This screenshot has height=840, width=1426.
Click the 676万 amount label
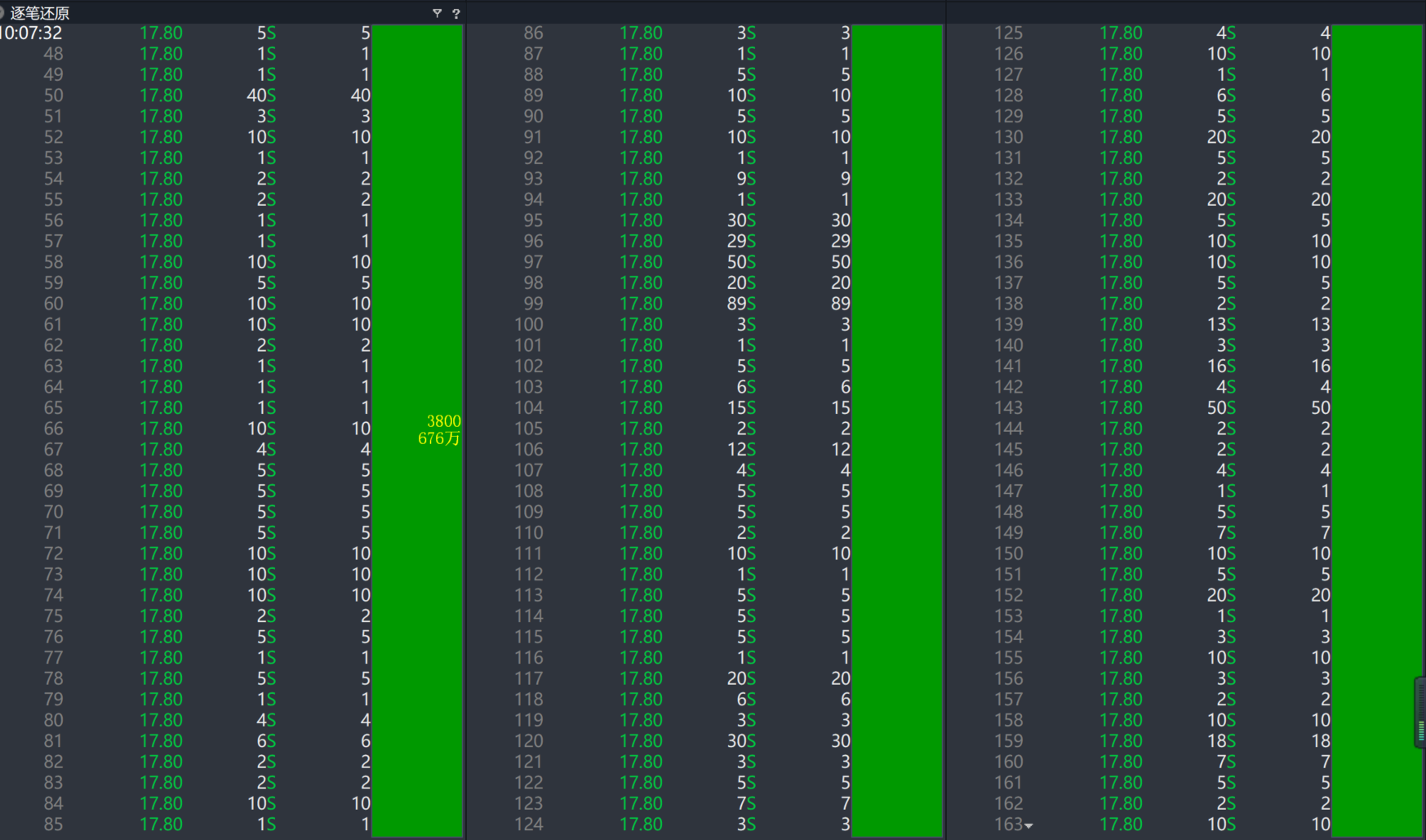[x=439, y=439]
